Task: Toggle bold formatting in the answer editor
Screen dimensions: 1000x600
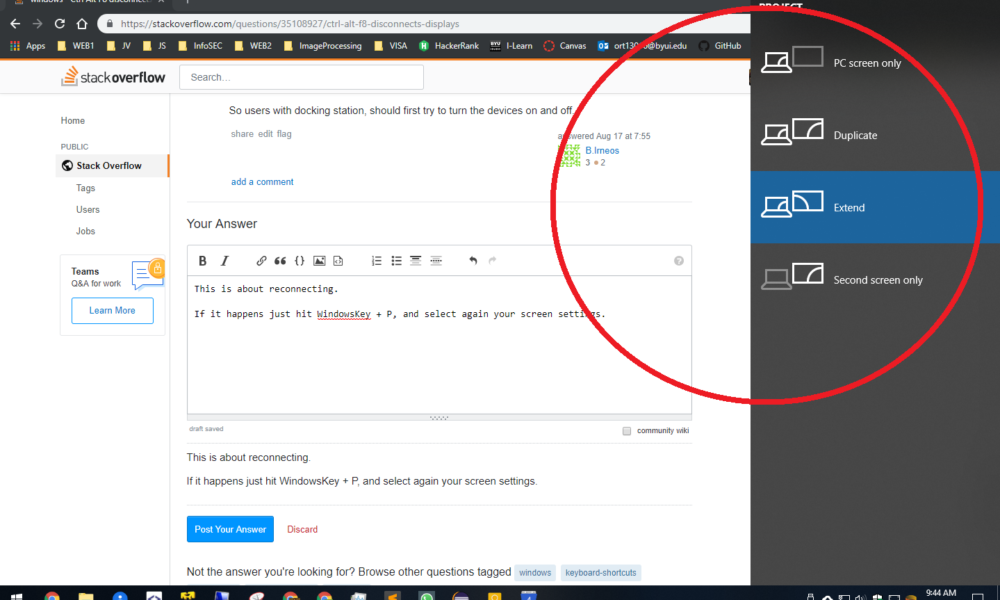Action: pyautogui.click(x=202, y=260)
